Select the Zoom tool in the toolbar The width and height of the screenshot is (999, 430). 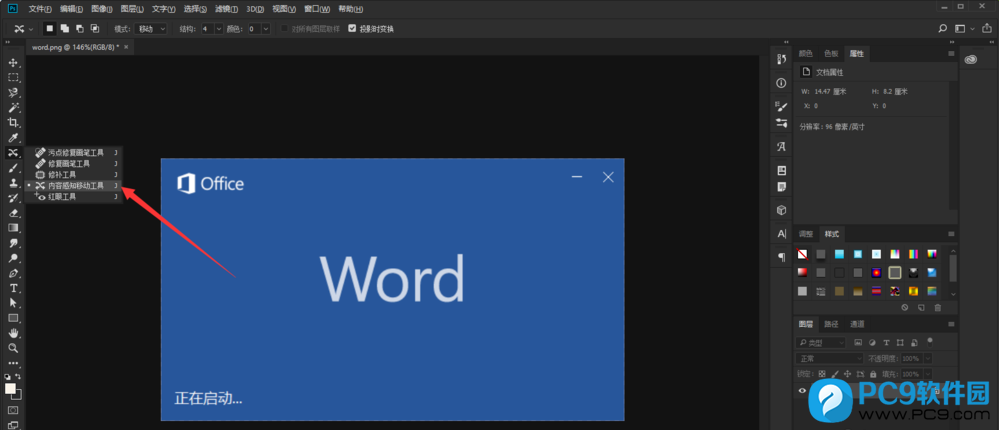tap(13, 348)
